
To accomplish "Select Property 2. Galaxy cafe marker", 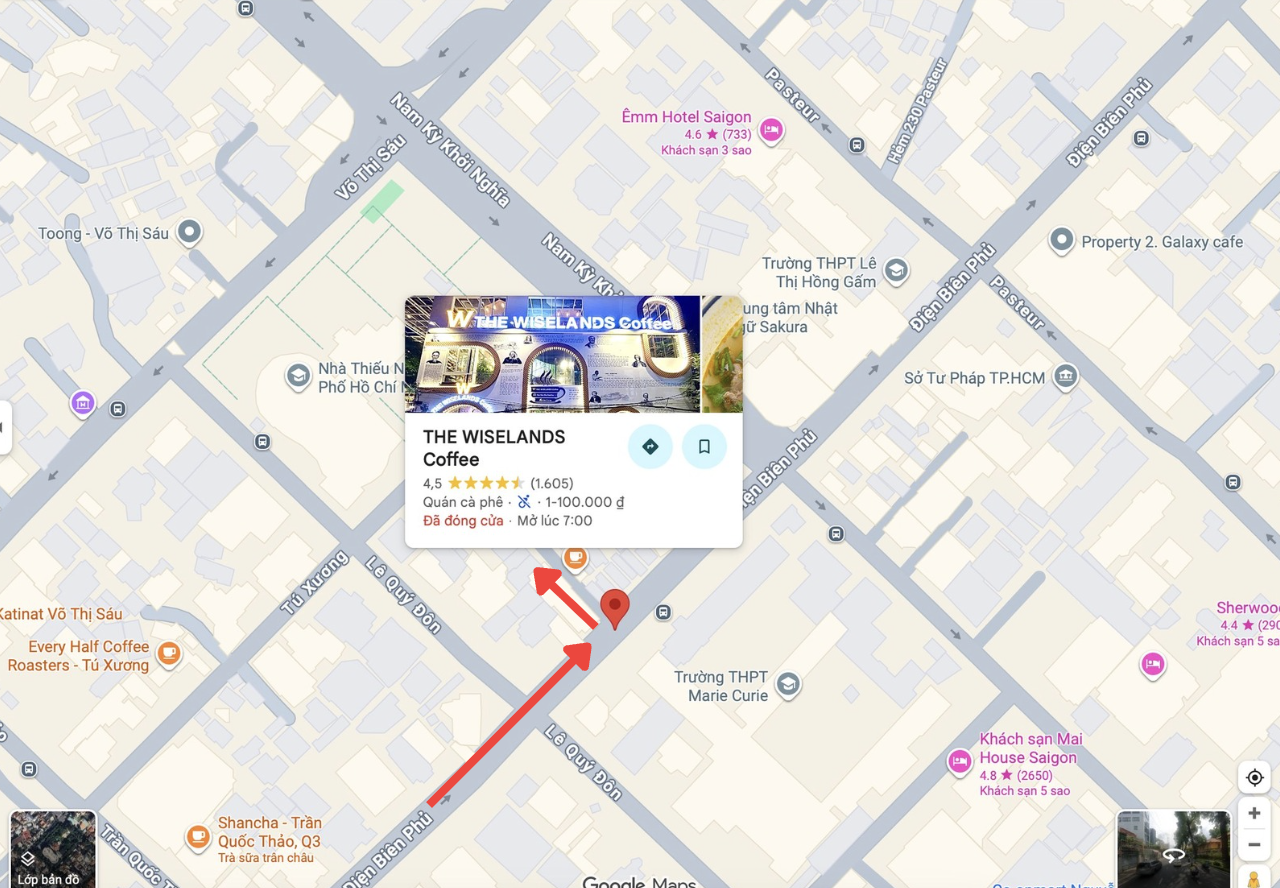I will click(x=1061, y=241).
